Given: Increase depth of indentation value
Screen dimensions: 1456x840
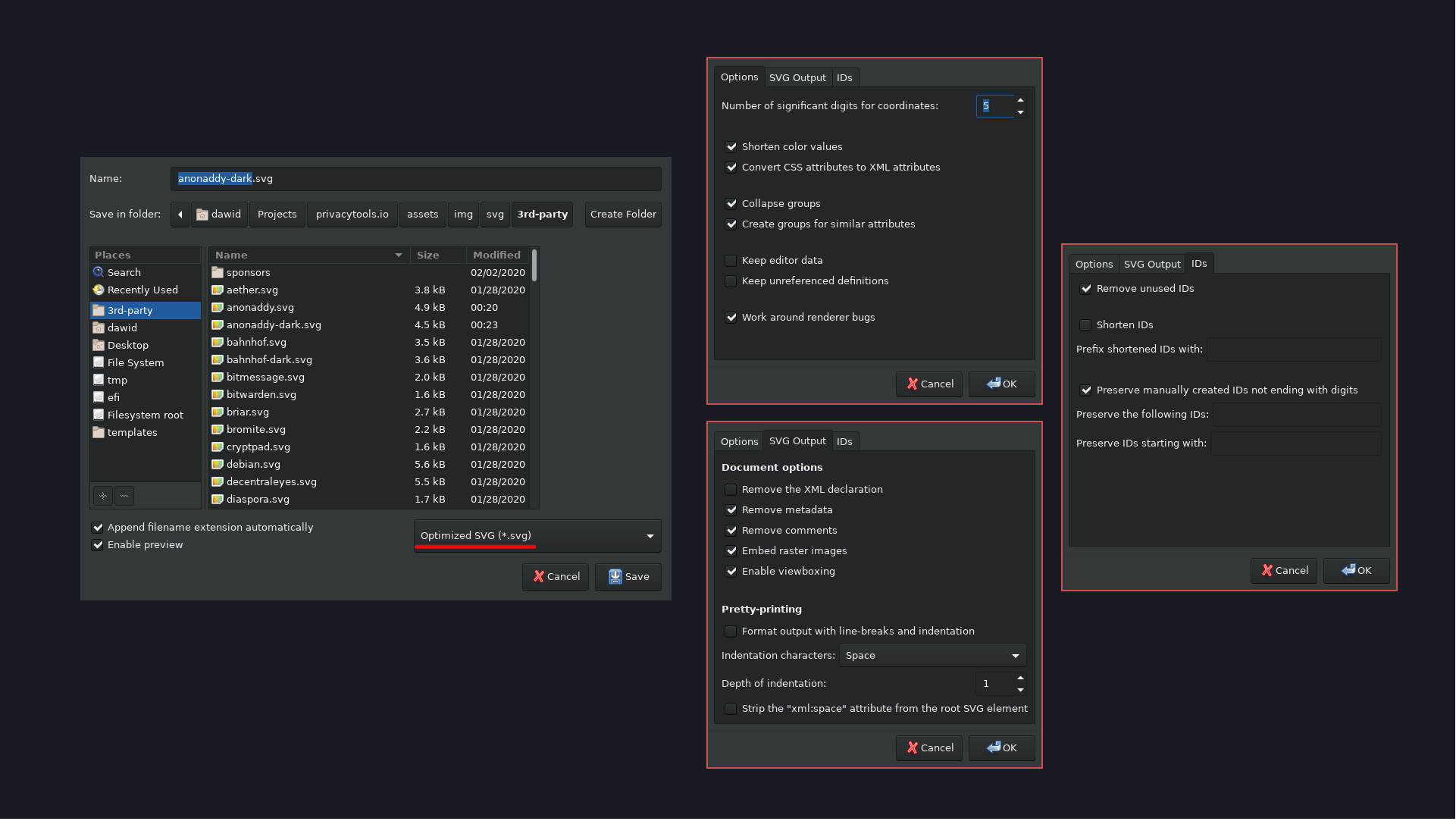Looking at the screenshot, I should [1020, 678].
